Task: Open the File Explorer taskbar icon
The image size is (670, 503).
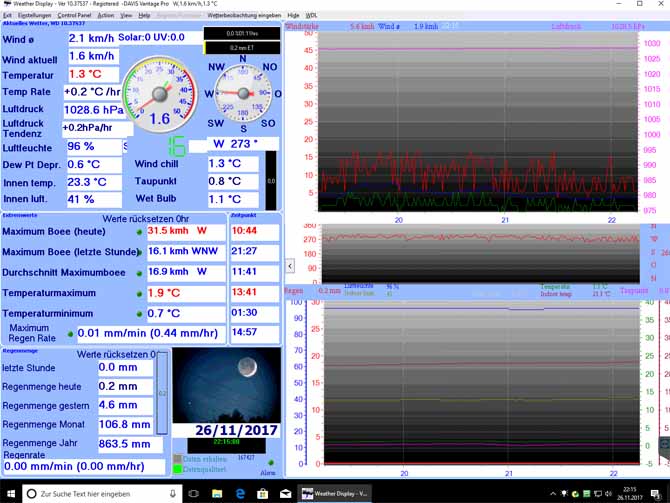Action: tap(217, 494)
